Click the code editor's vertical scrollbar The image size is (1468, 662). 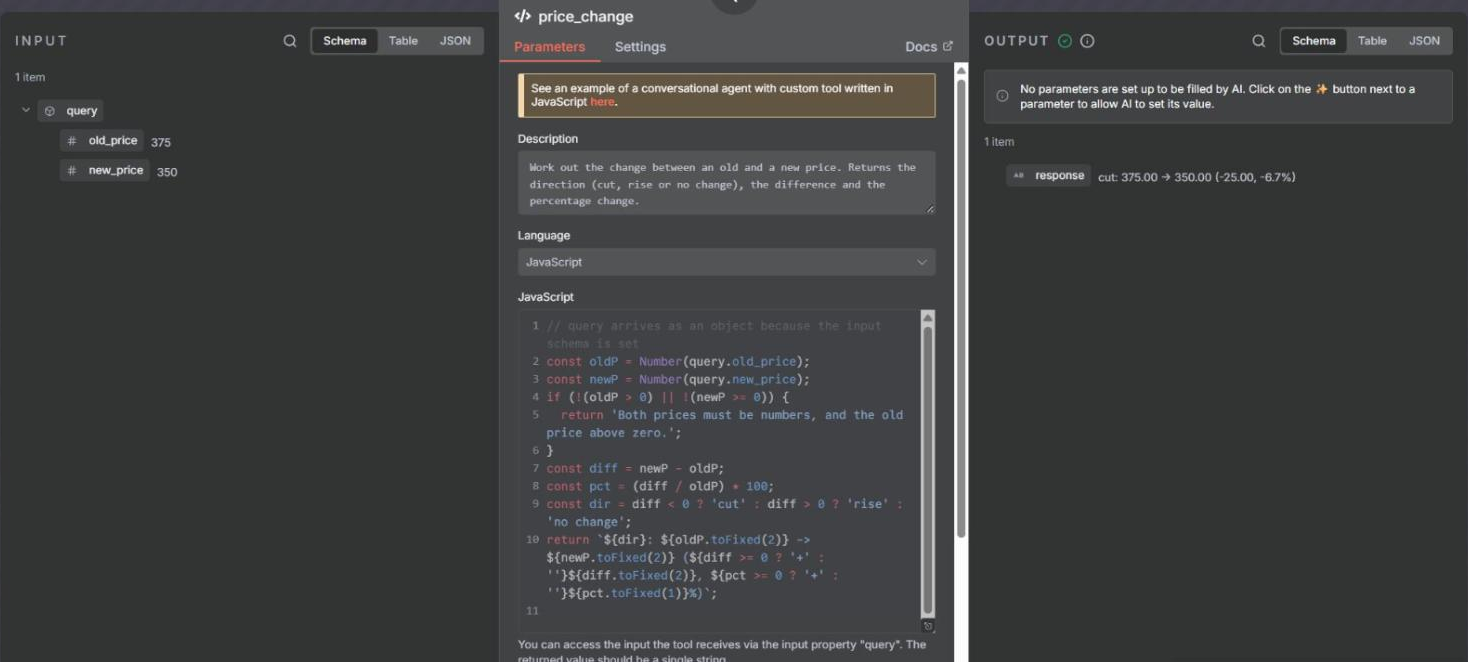coord(927,470)
